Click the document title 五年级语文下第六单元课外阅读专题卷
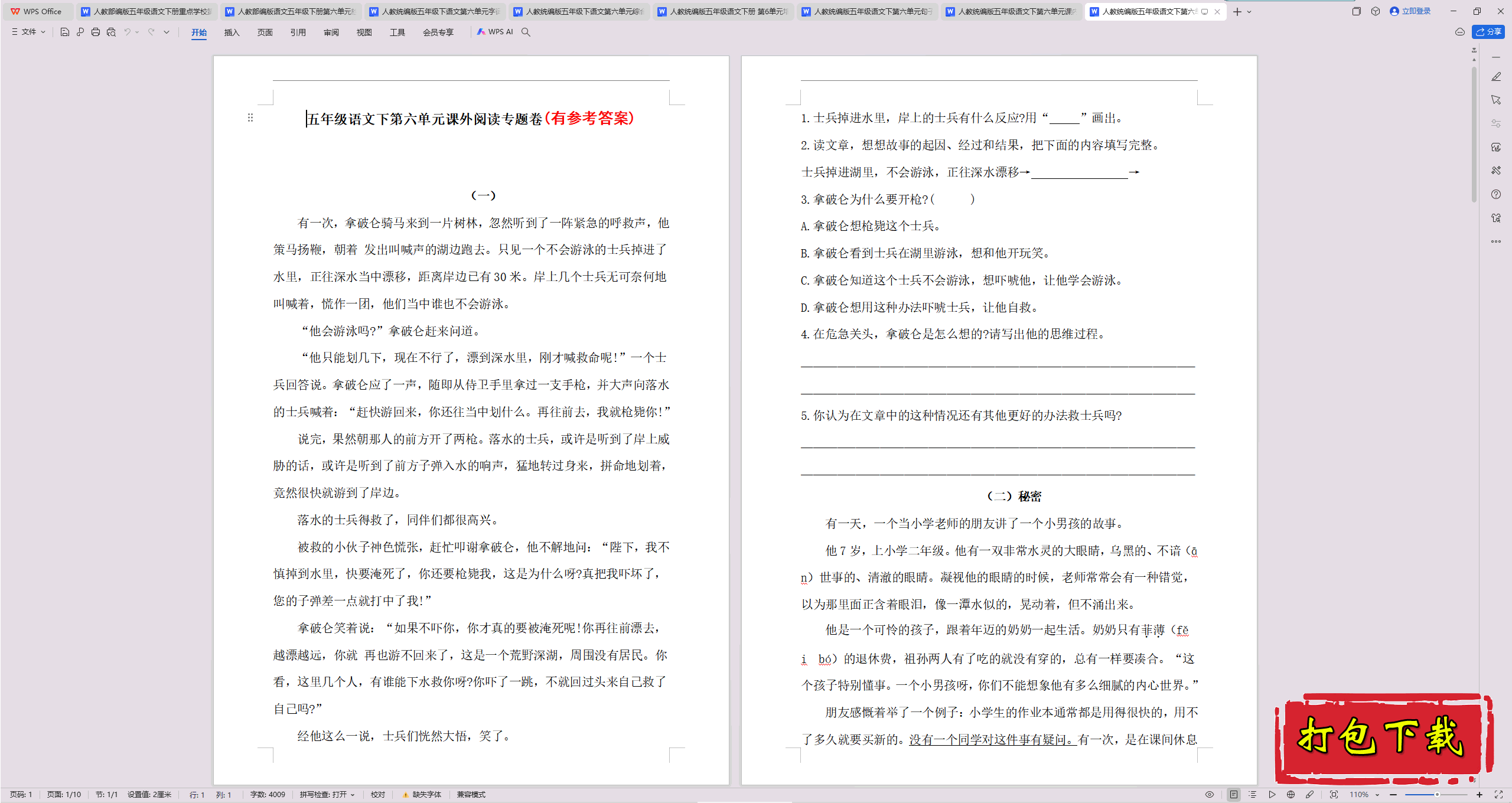The height and width of the screenshot is (803, 1512). [424, 119]
